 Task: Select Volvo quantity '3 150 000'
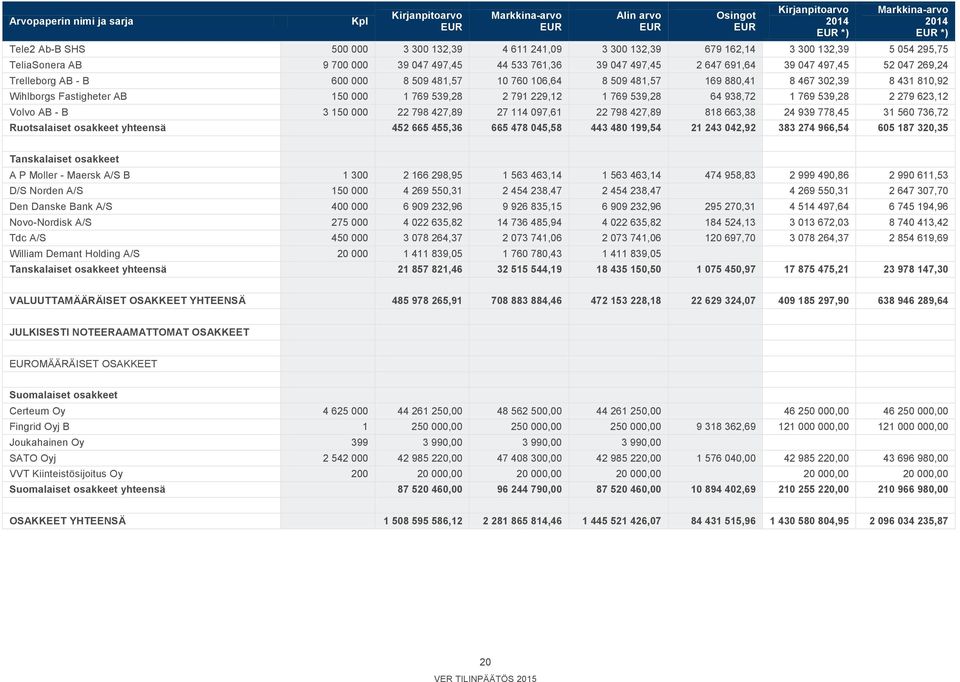[345, 112]
